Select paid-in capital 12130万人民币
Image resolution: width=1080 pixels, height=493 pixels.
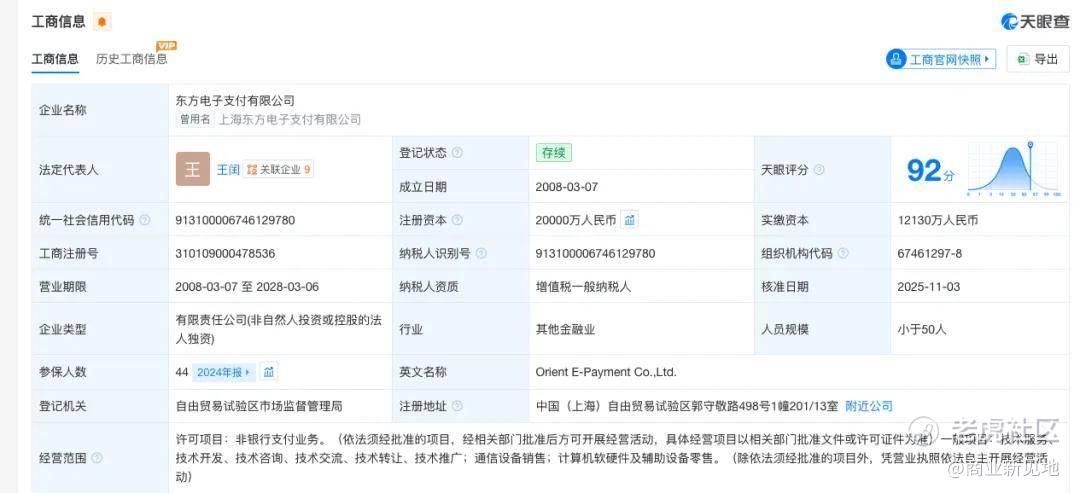coord(937,220)
